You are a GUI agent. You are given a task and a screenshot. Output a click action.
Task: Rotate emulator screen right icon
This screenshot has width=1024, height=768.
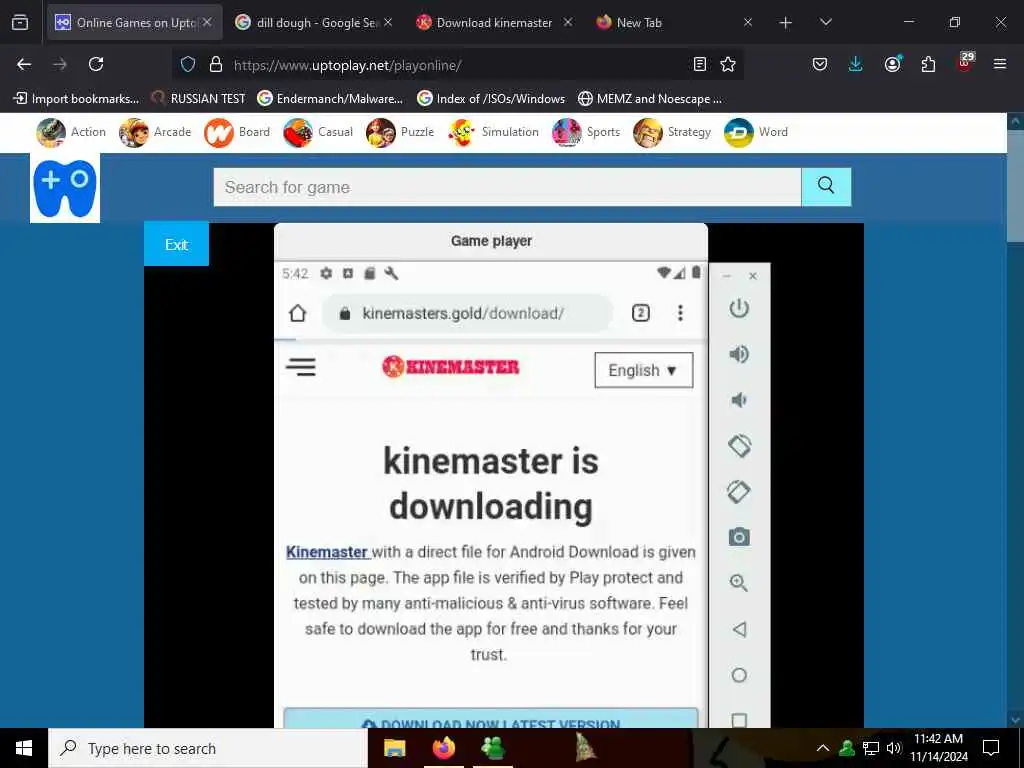pyautogui.click(x=739, y=492)
